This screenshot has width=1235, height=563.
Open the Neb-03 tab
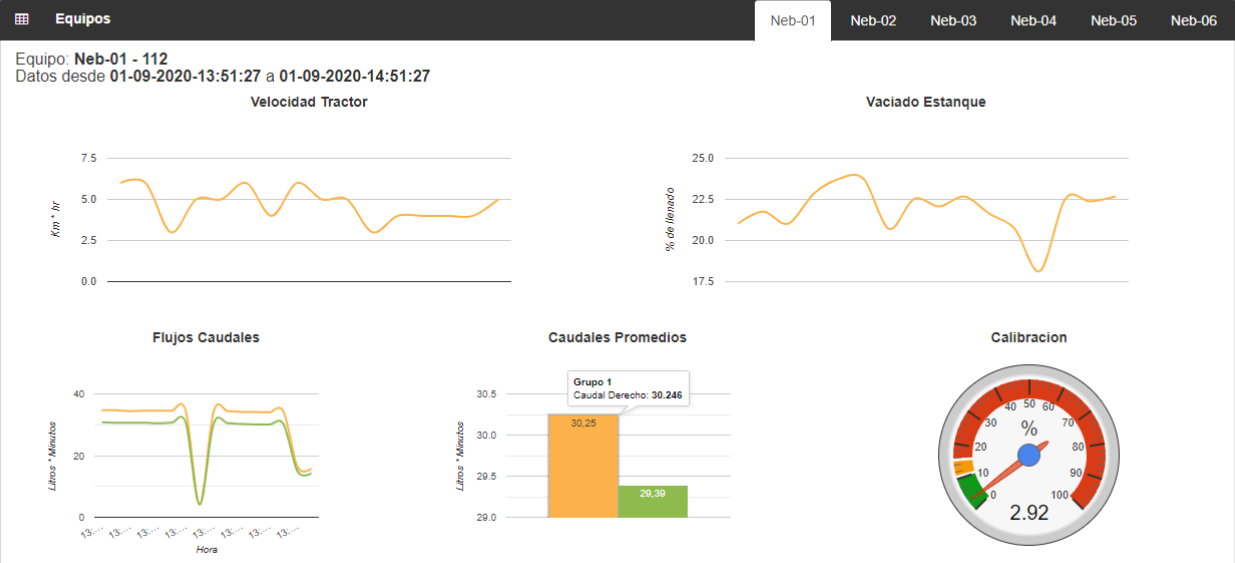point(953,20)
